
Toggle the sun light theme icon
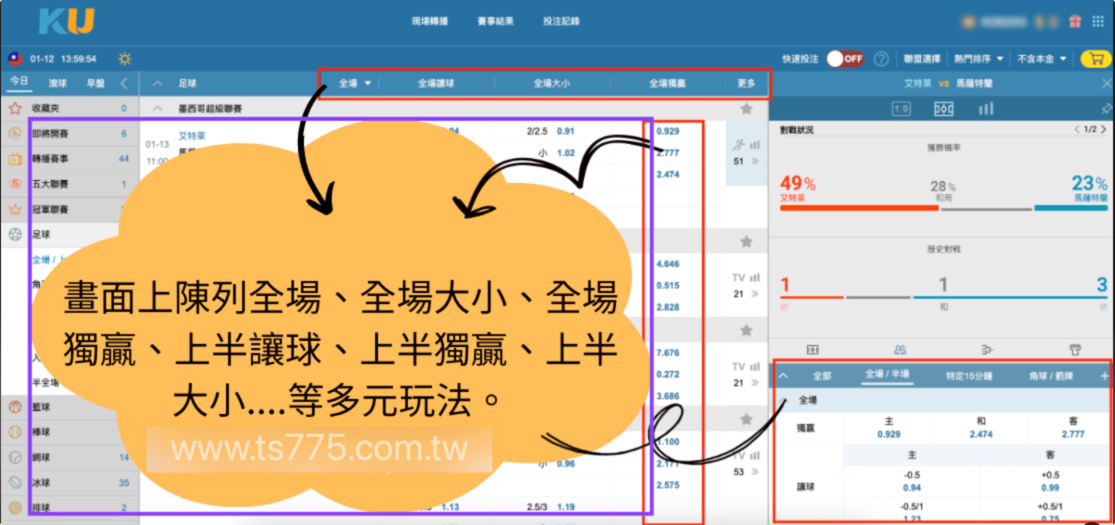124,59
